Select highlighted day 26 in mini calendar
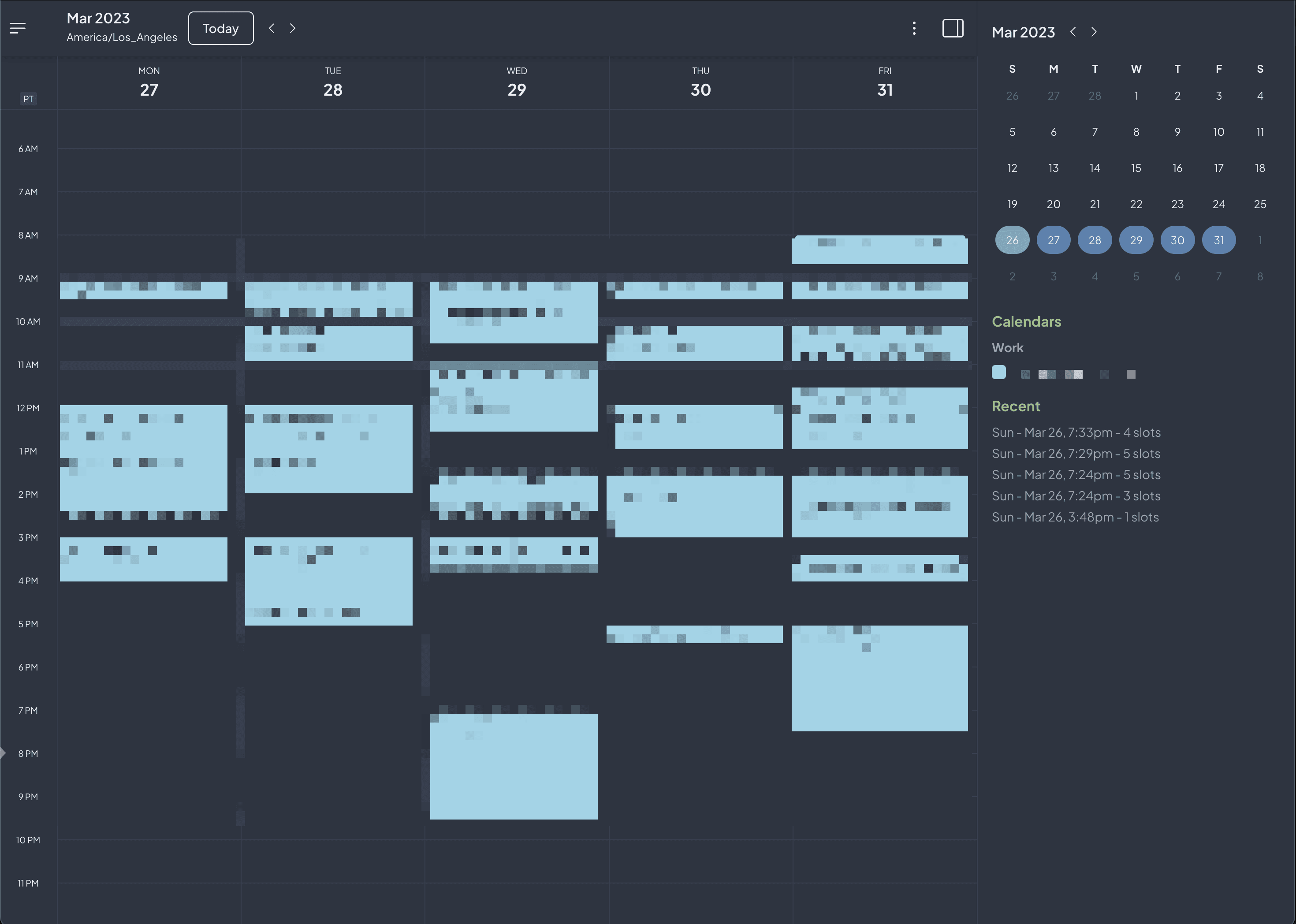This screenshot has width=1296, height=924. coord(1012,240)
